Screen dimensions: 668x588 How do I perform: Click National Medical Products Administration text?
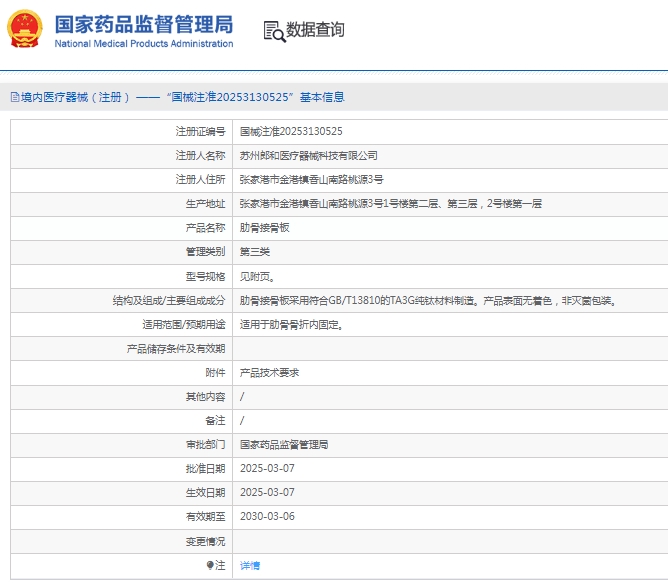tap(144, 43)
